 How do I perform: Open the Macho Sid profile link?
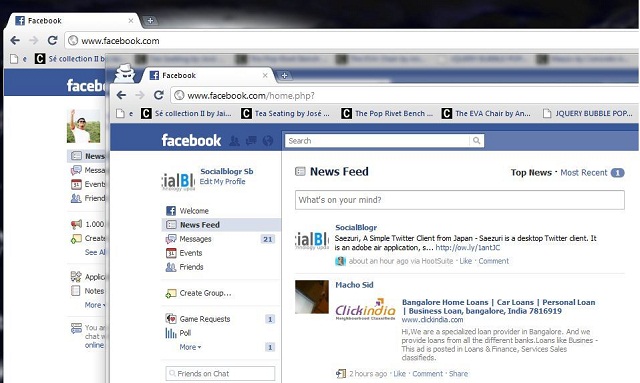pyautogui.click(x=354, y=285)
